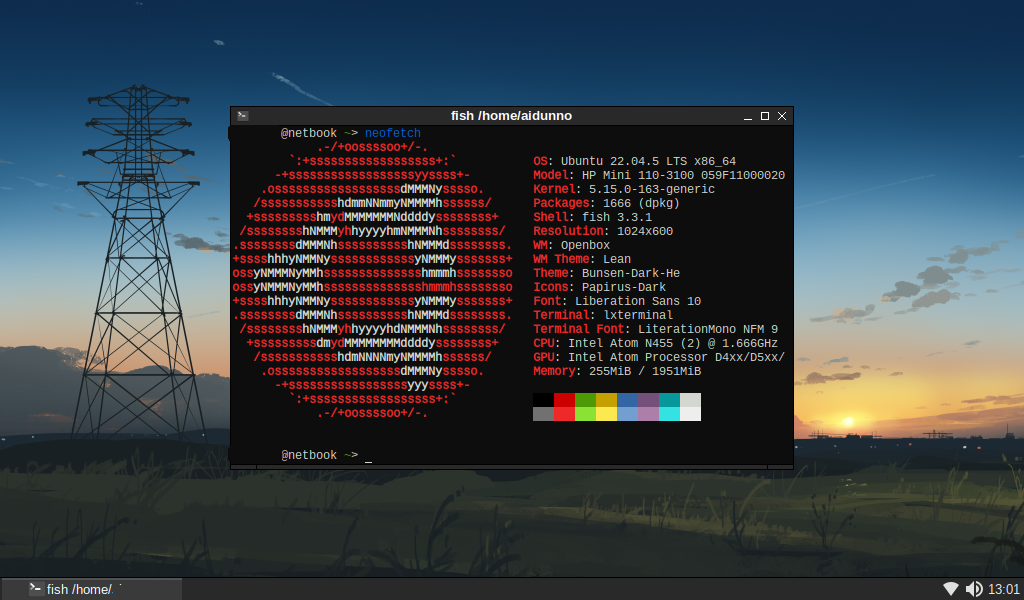
Task: Click the dark green color block
Action: pyautogui.click(x=585, y=400)
